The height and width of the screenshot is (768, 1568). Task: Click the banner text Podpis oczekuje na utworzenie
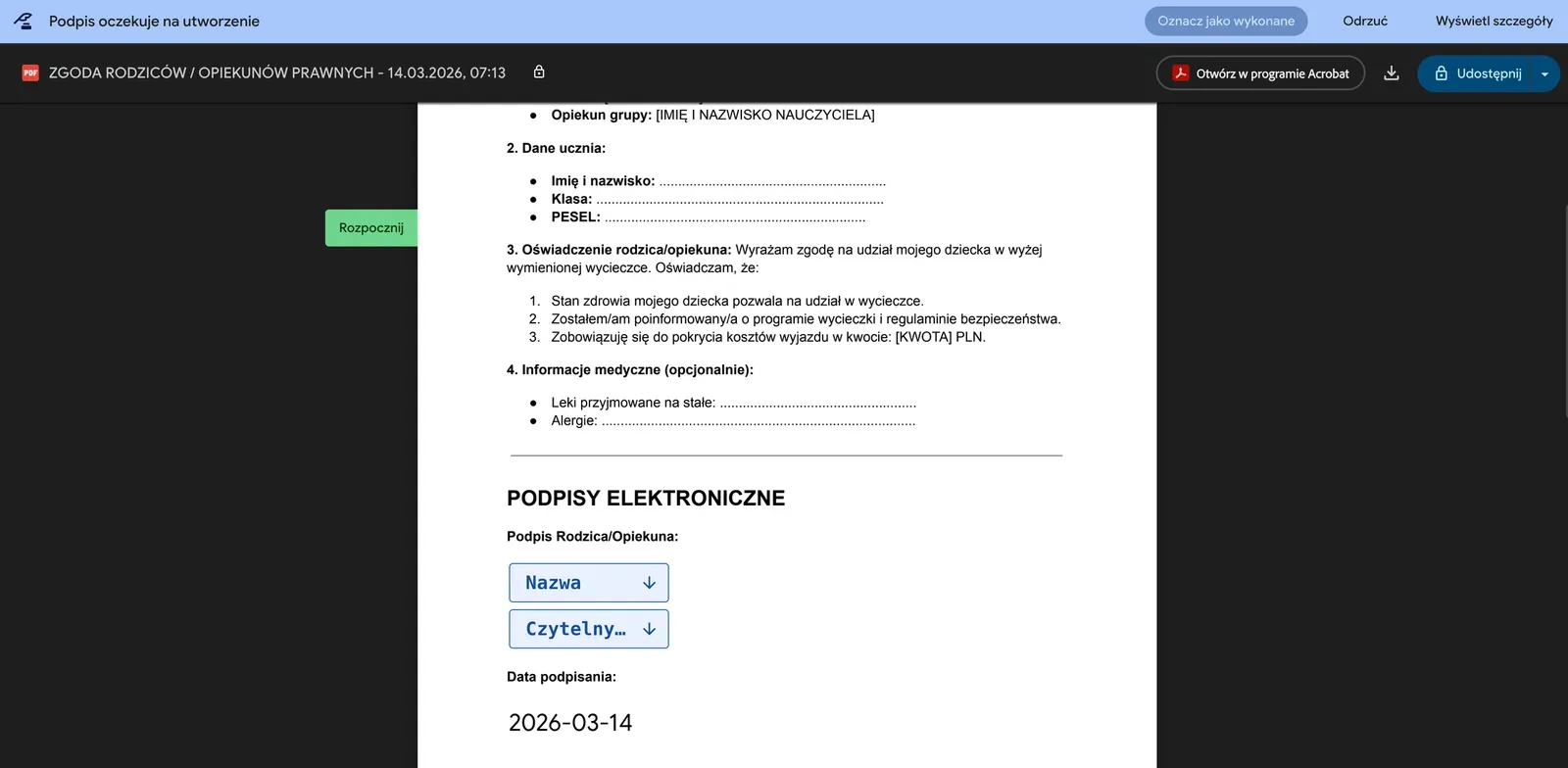[154, 21]
